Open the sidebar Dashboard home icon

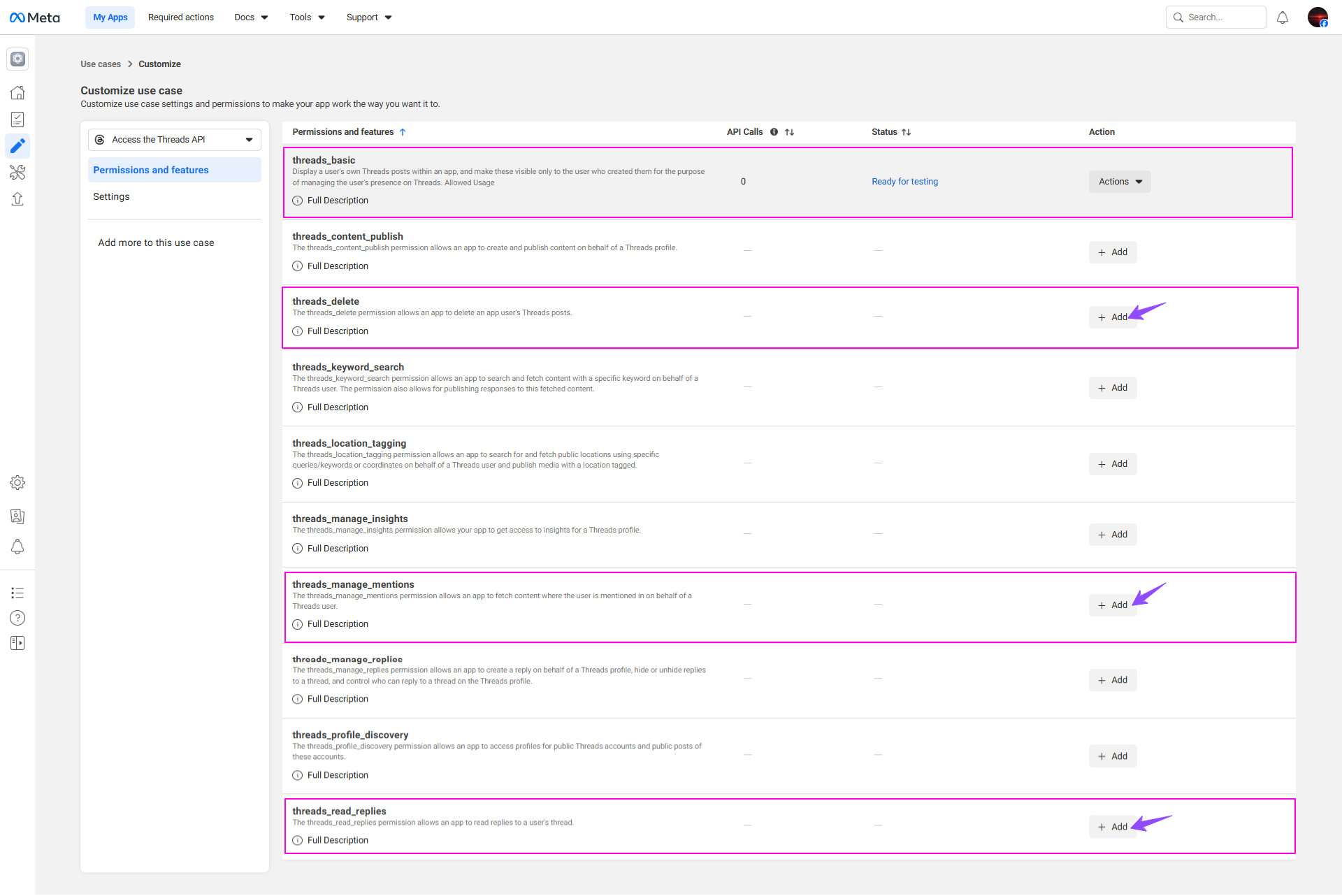click(17, 92)
